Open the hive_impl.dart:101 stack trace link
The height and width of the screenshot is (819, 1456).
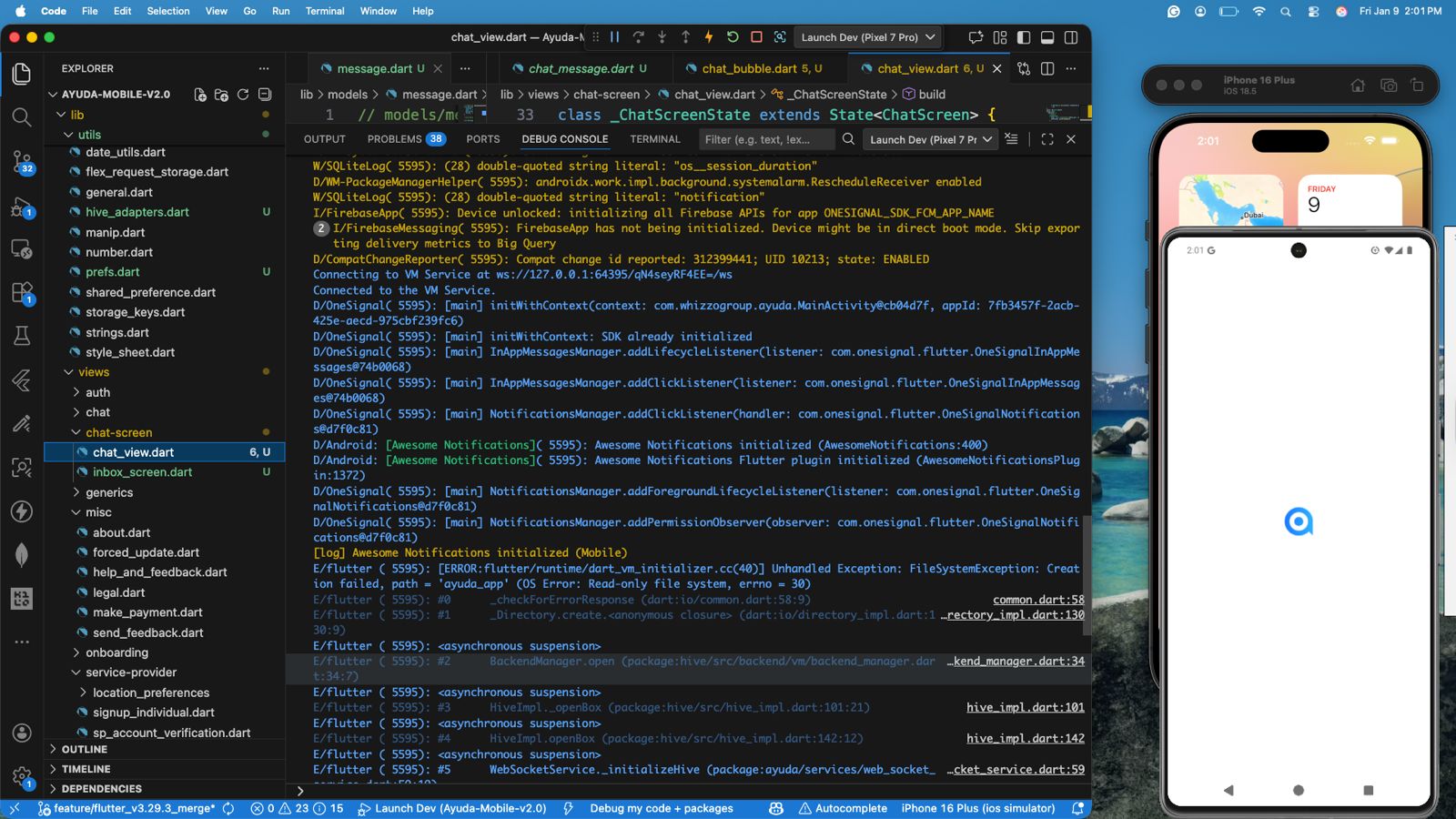coord(1026,707)
